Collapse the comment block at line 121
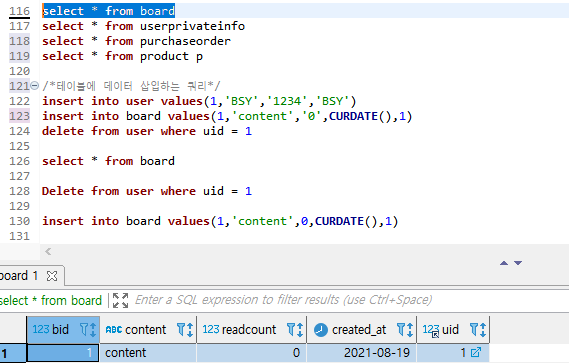Screen dimensions: 569x363 [34, 86]
